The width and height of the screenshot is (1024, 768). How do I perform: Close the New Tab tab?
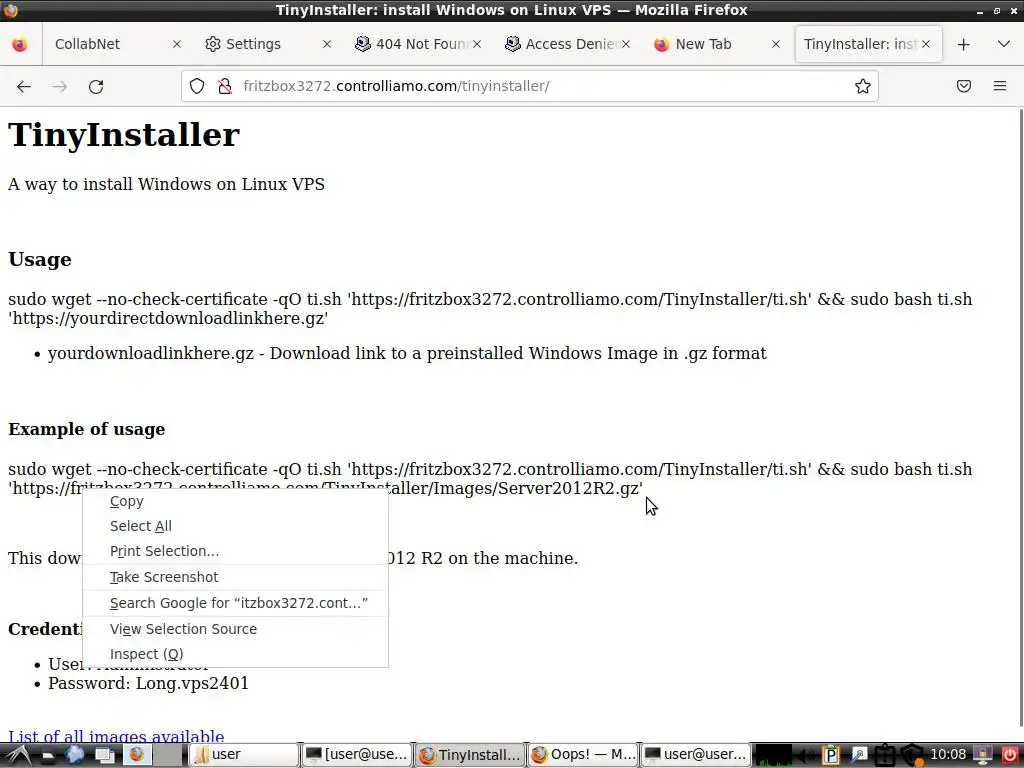tap(776, 44)
